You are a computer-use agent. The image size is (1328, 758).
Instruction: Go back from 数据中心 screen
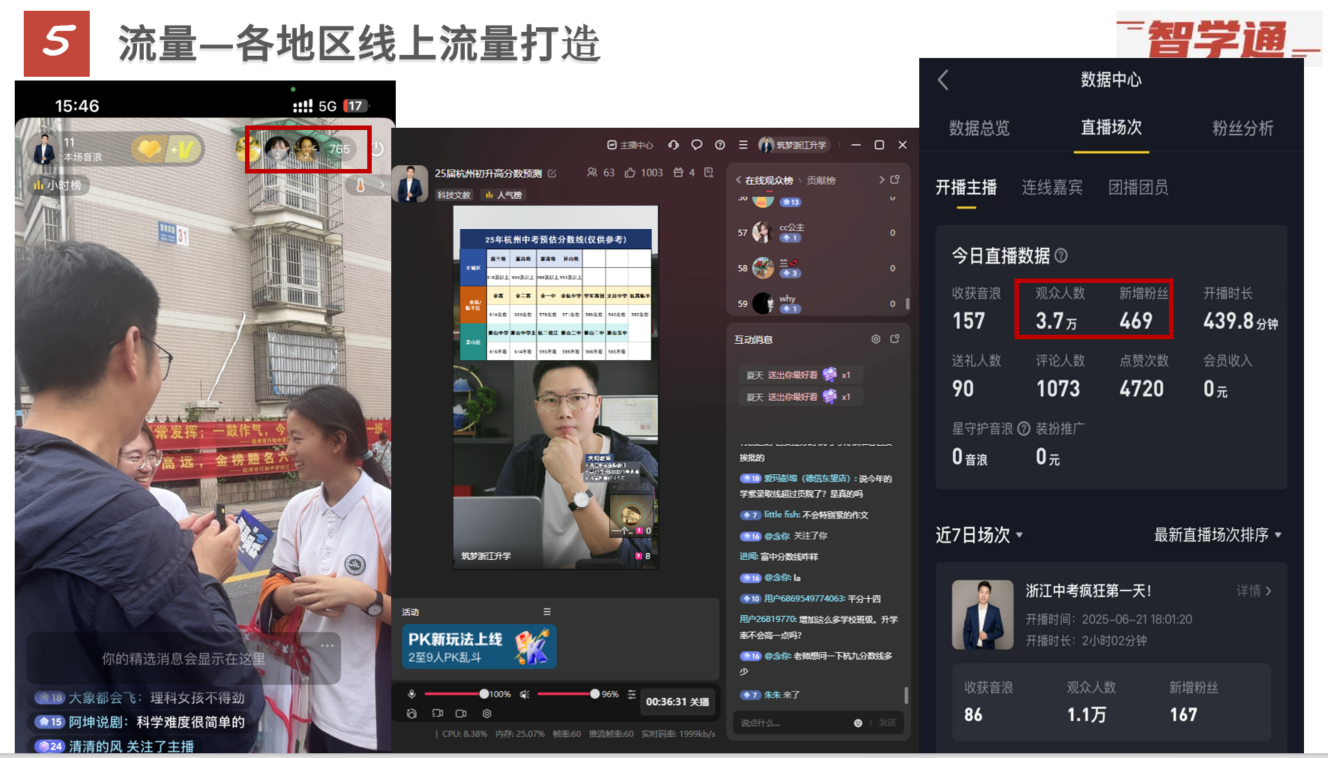943,80
